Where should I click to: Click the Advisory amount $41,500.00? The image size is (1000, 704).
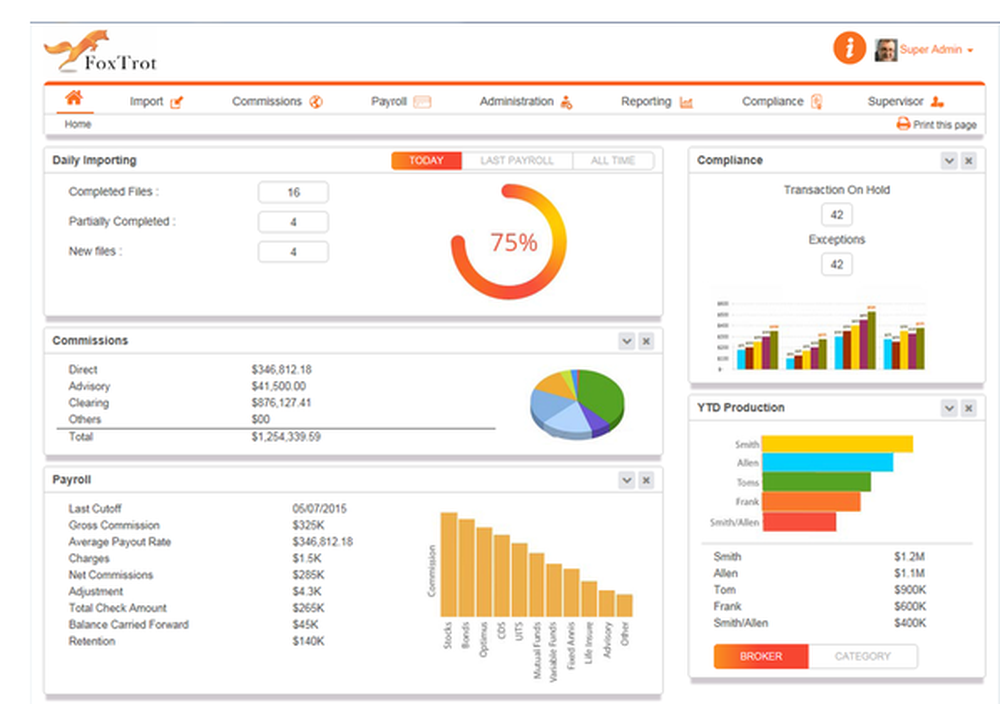[x=279, y=386]
